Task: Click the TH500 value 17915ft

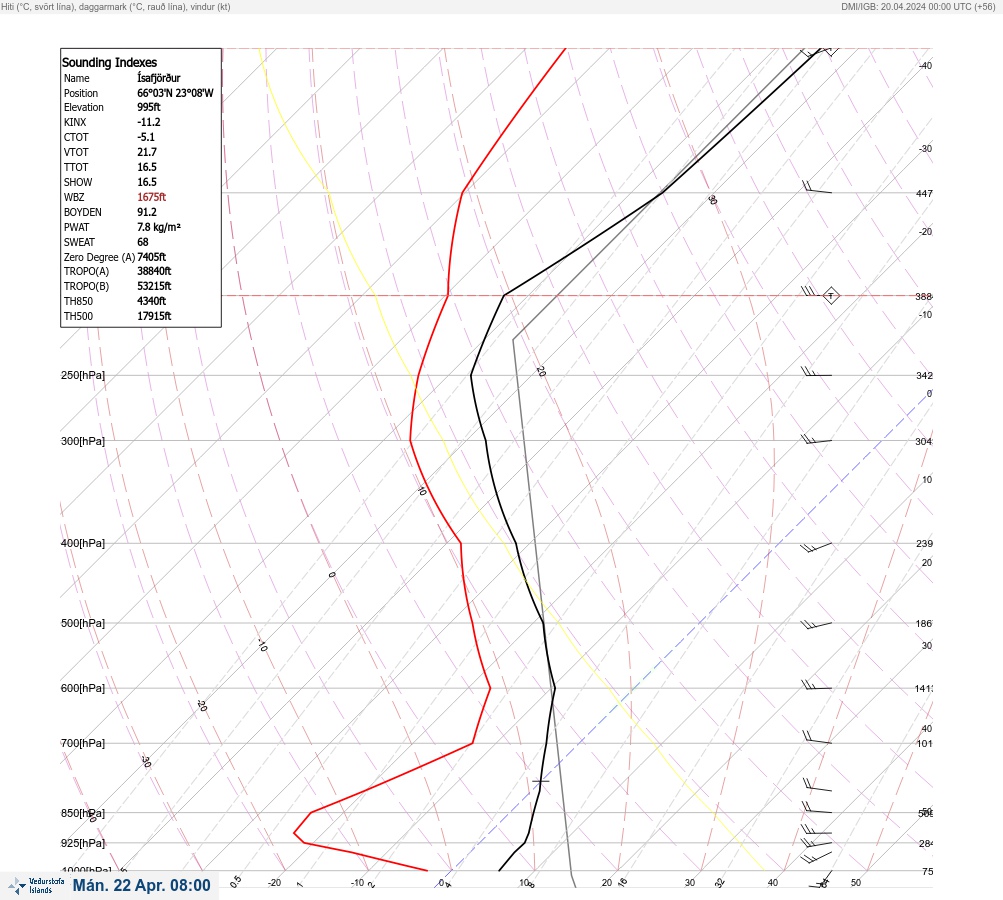Action: point(154,316)
